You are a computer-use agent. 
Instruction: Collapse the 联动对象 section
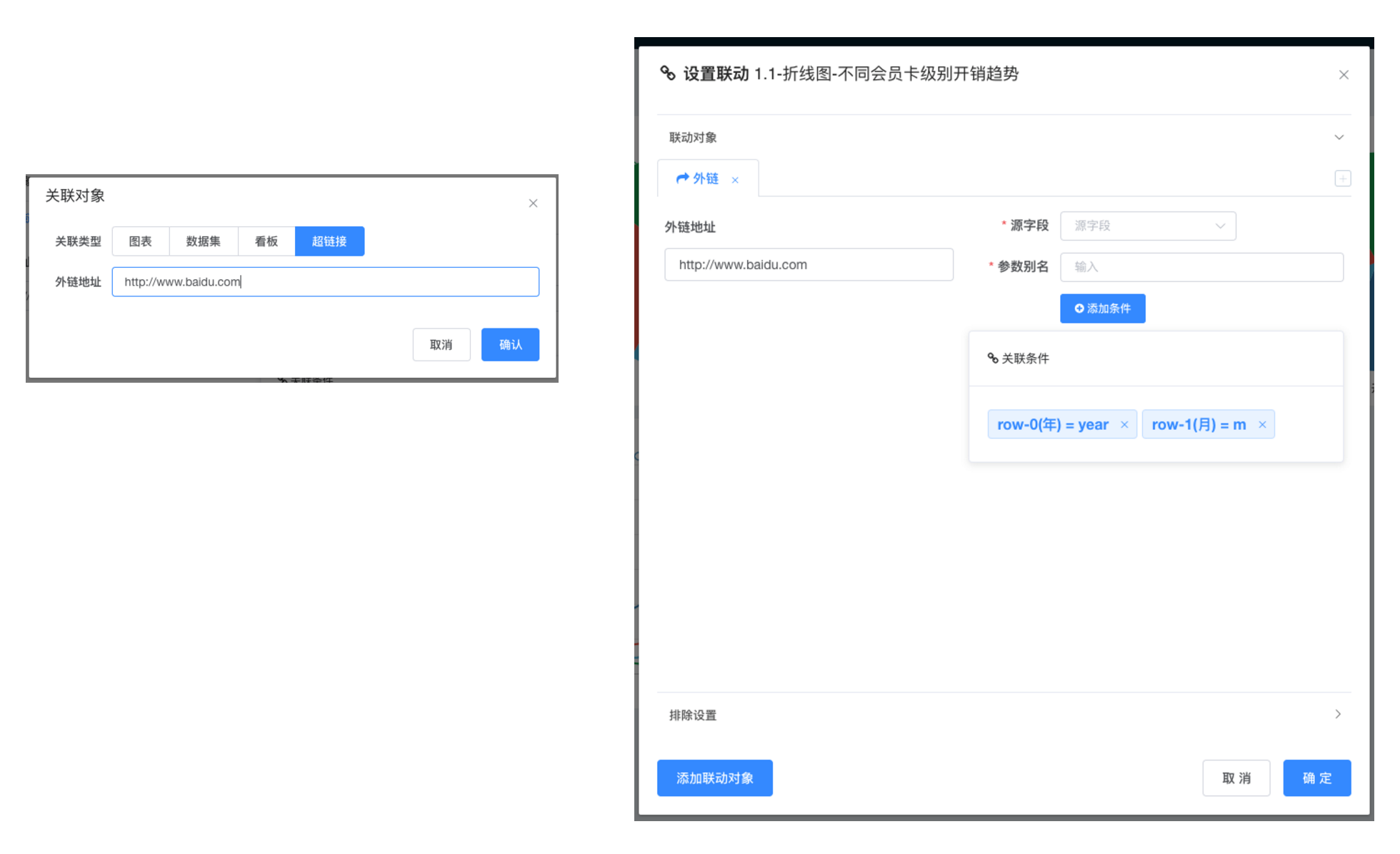click(1339, 137)
